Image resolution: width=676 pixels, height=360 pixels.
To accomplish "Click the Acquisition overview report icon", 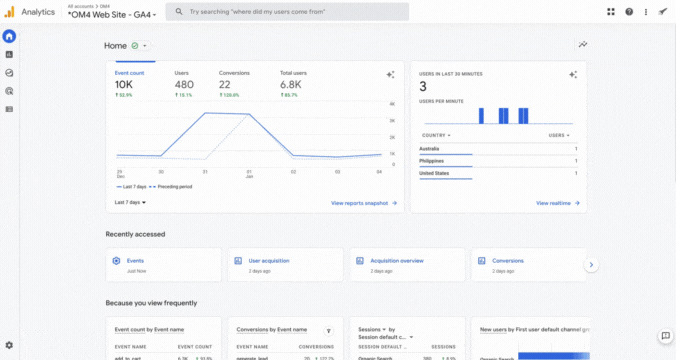I will (x=360, y=261).
